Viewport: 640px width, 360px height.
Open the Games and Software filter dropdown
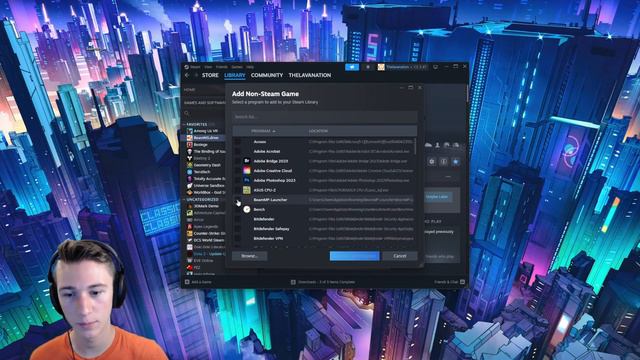pyautogui.click(x=204, y=103)
